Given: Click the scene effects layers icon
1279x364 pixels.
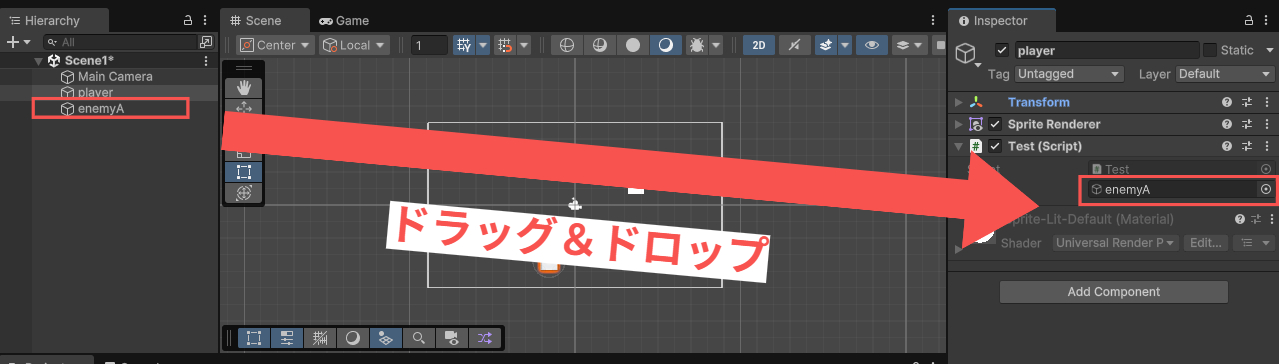Looking at the screenshot, I should 825,45.
